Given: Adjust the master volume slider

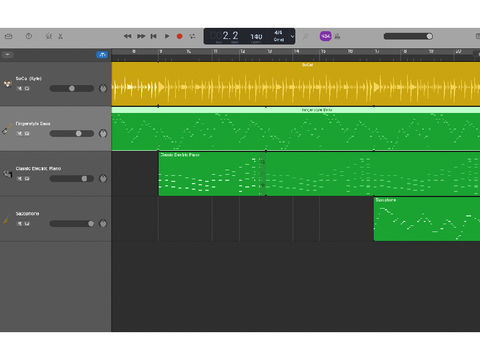Looking at the screenshot, I should tap(408, 36).
